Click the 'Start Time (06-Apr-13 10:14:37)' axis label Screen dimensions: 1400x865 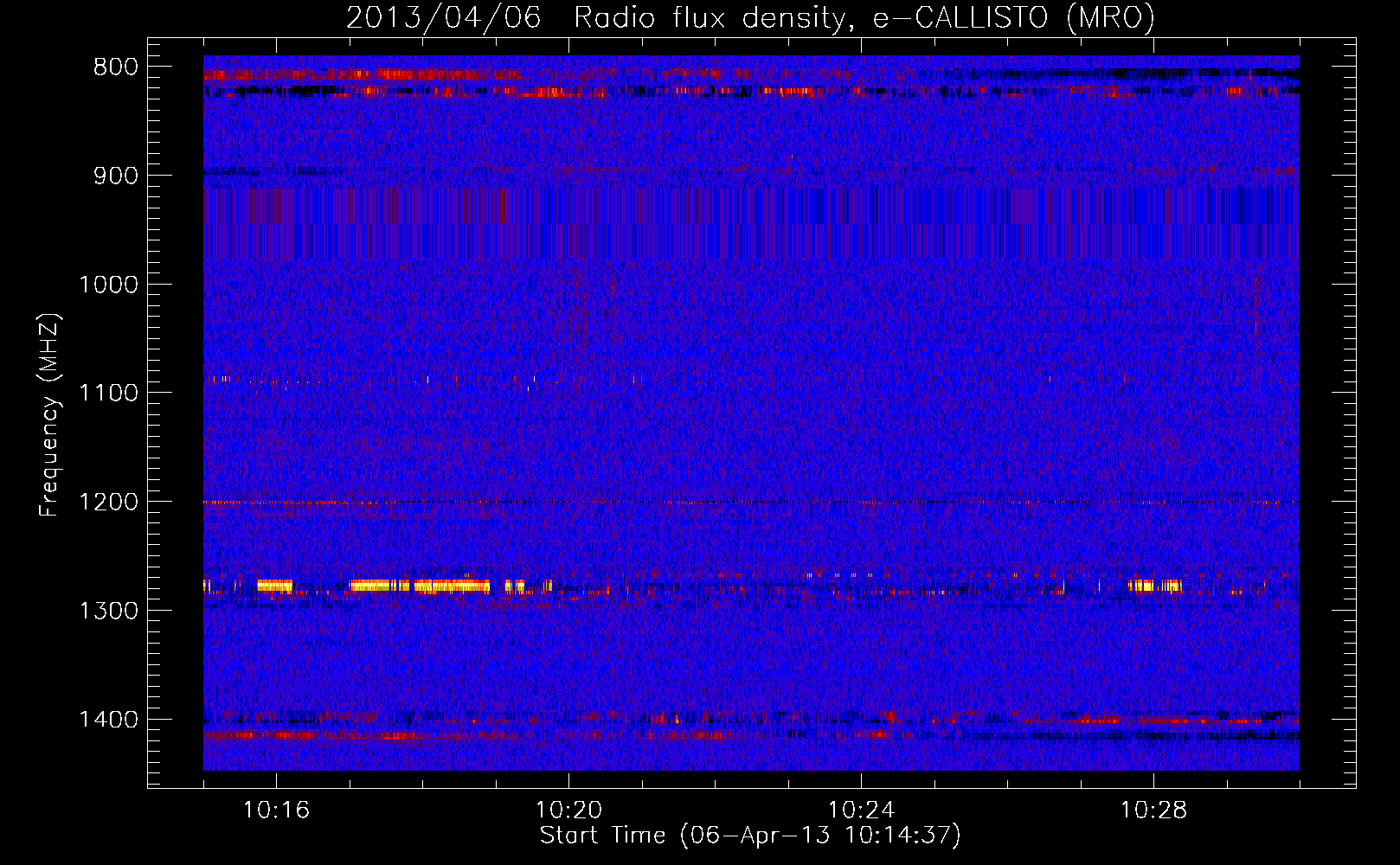click(x=750, y=836)
